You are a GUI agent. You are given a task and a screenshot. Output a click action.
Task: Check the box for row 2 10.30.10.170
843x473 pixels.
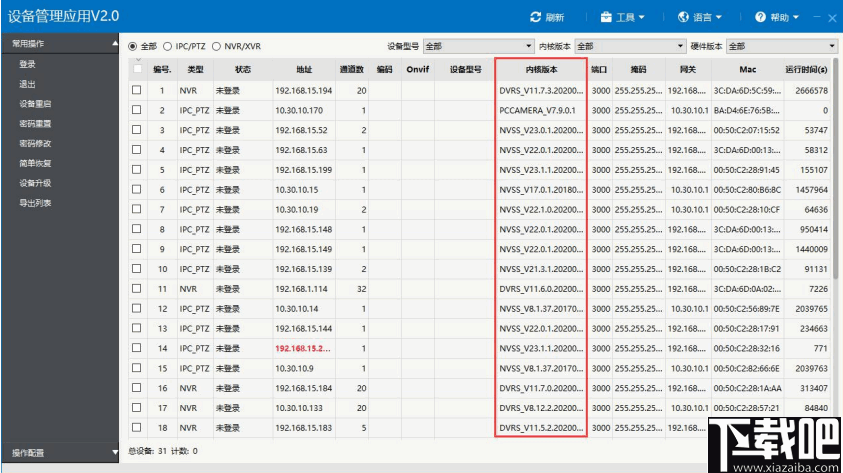pos(137,110)
